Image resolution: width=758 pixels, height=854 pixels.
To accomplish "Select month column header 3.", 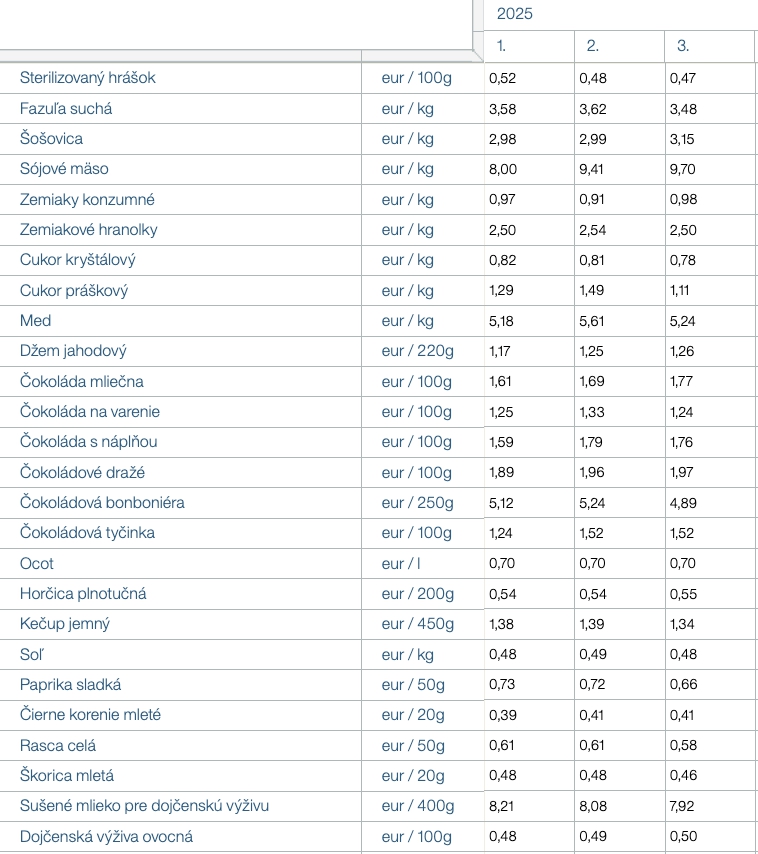I will (x=683, y=45).
